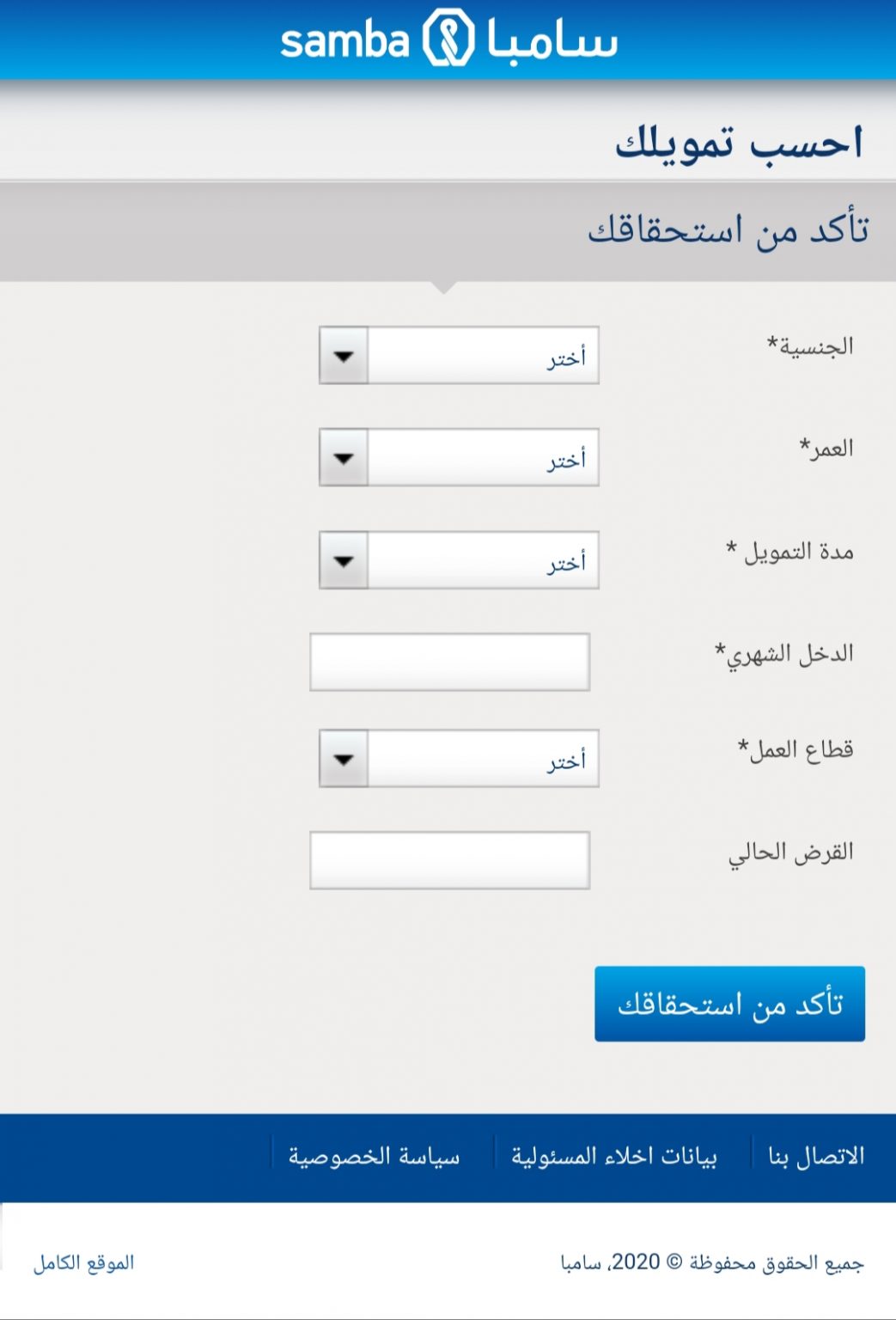Go to الموقع الكامل full site link
This screenshot has height=1320, width=896.
[x=84, y=1262]
